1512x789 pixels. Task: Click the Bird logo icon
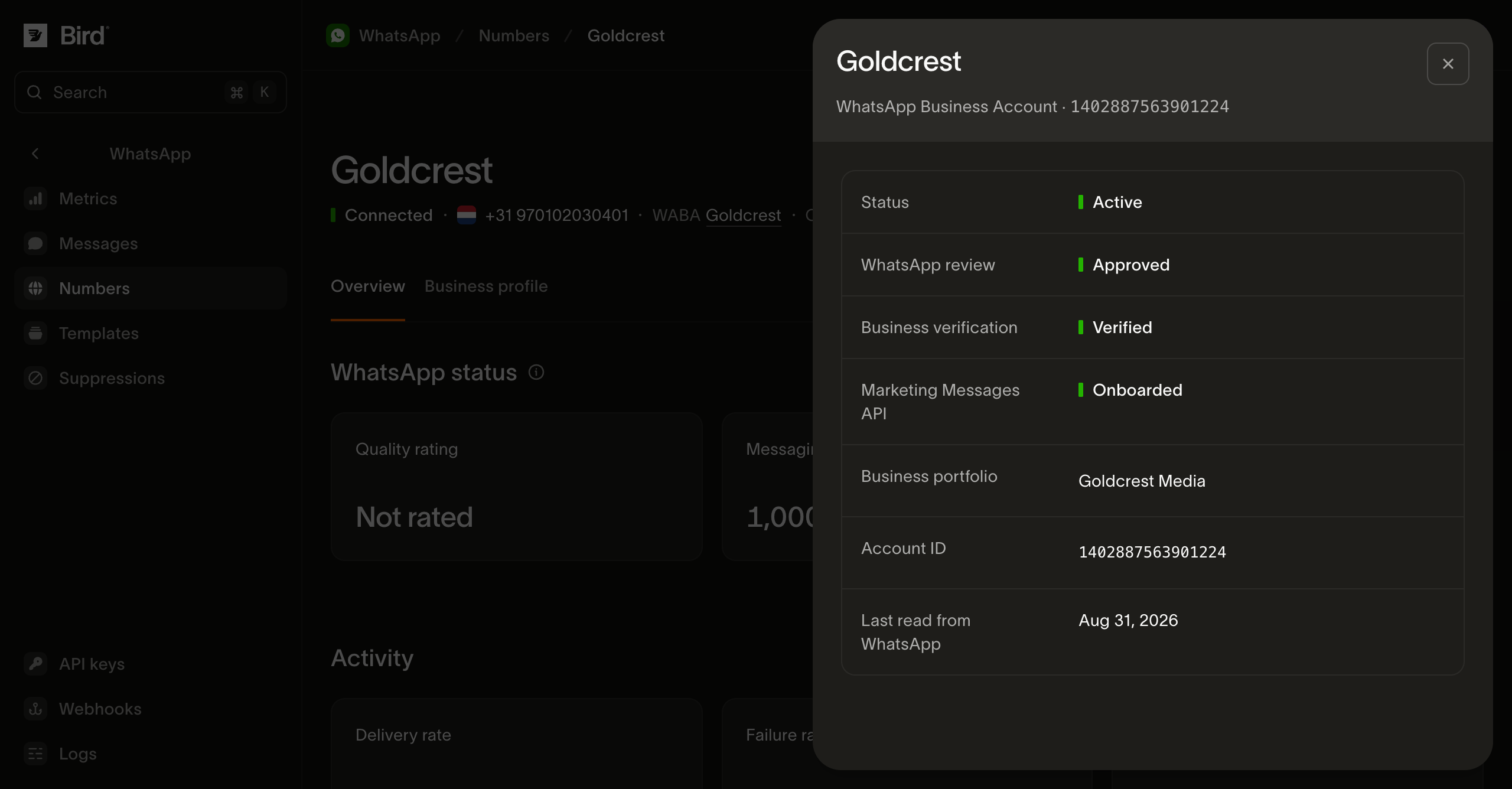click(x=35, y=35)
